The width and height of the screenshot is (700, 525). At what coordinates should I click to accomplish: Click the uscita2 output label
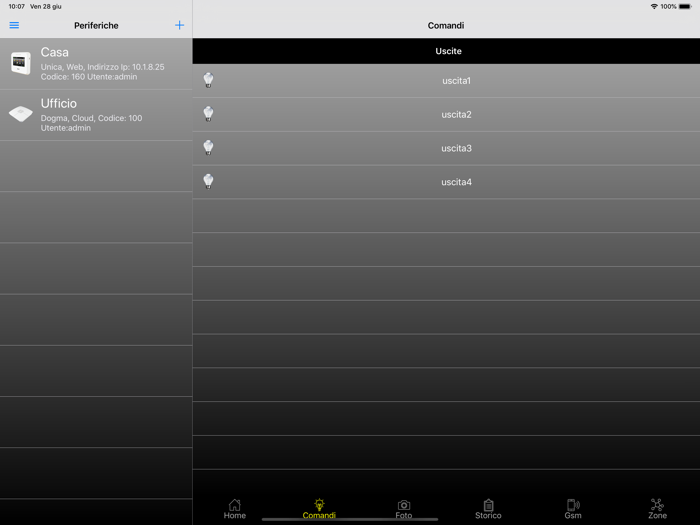coord(456,115)
